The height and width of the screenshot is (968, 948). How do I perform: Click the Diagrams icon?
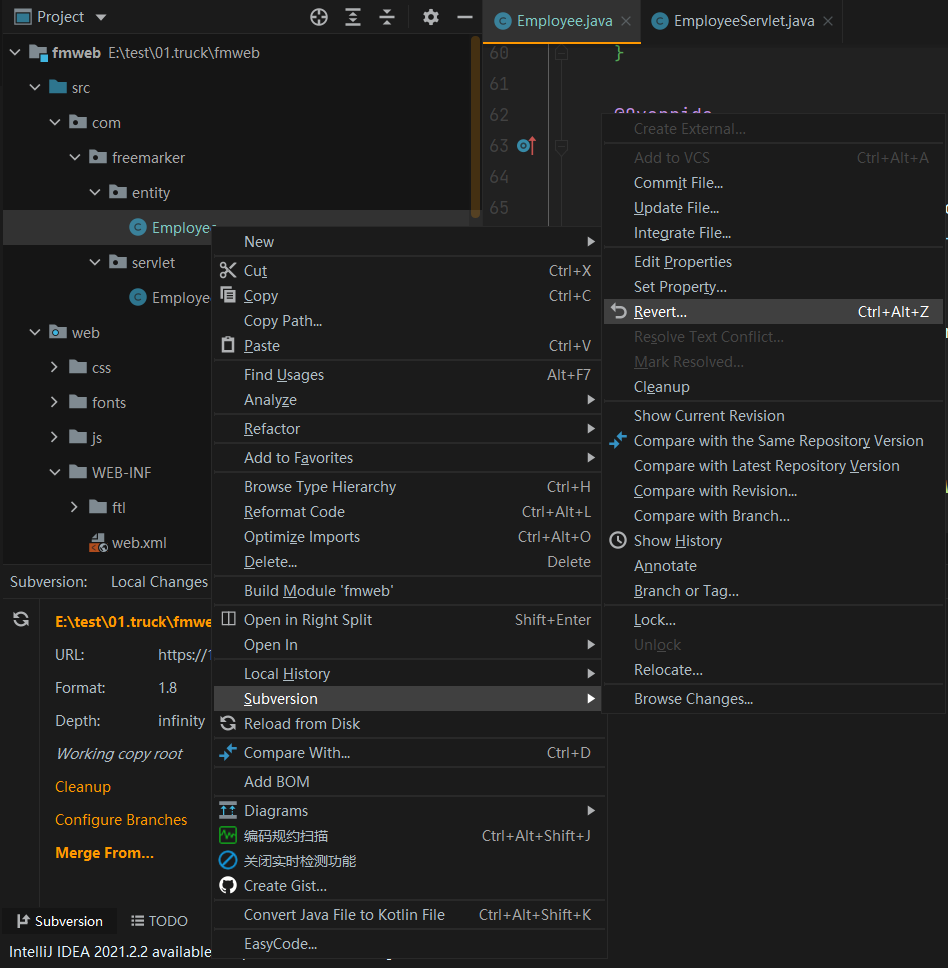228,811
